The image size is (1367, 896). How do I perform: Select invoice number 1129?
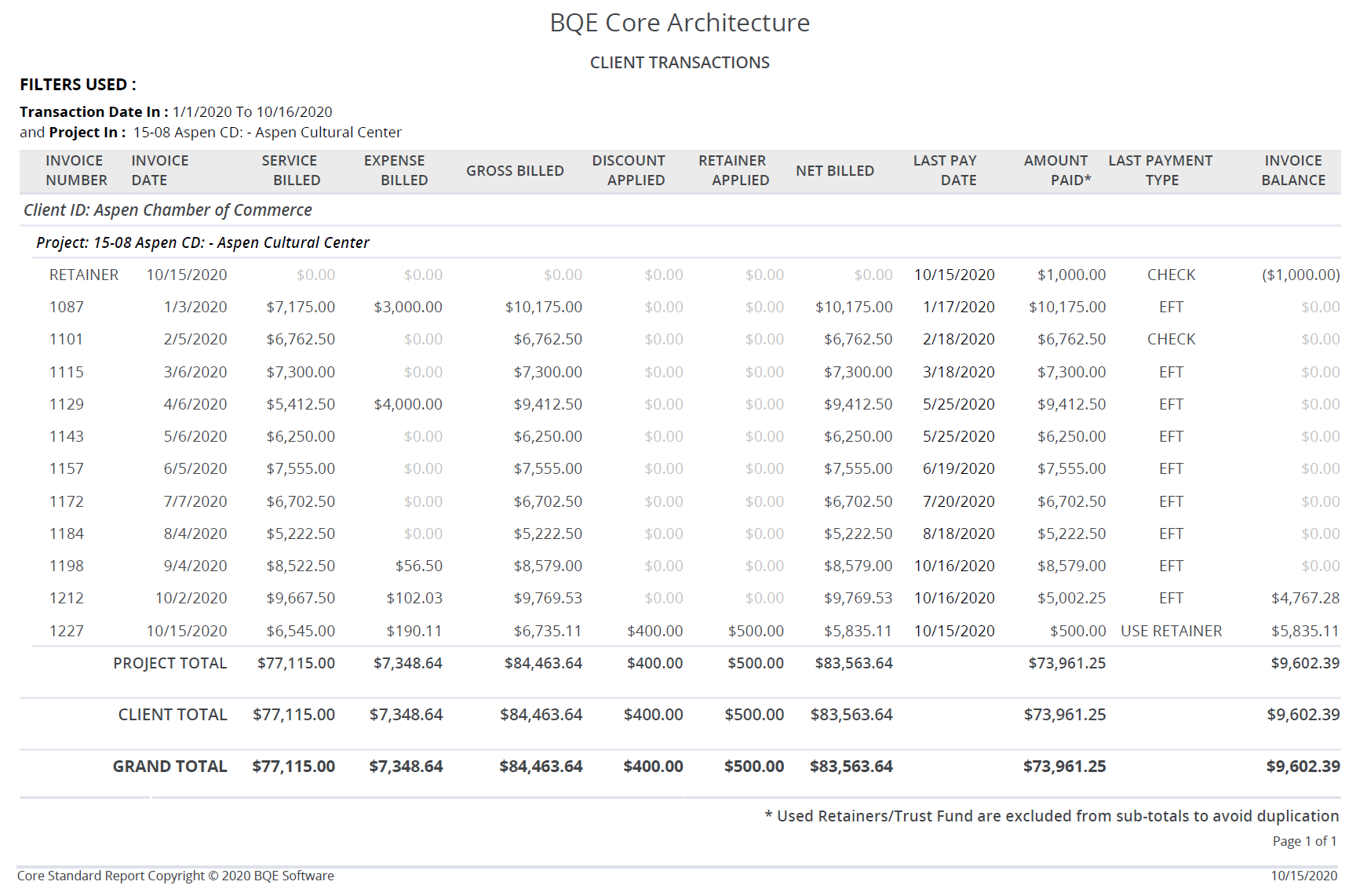[x=67, y=405]
